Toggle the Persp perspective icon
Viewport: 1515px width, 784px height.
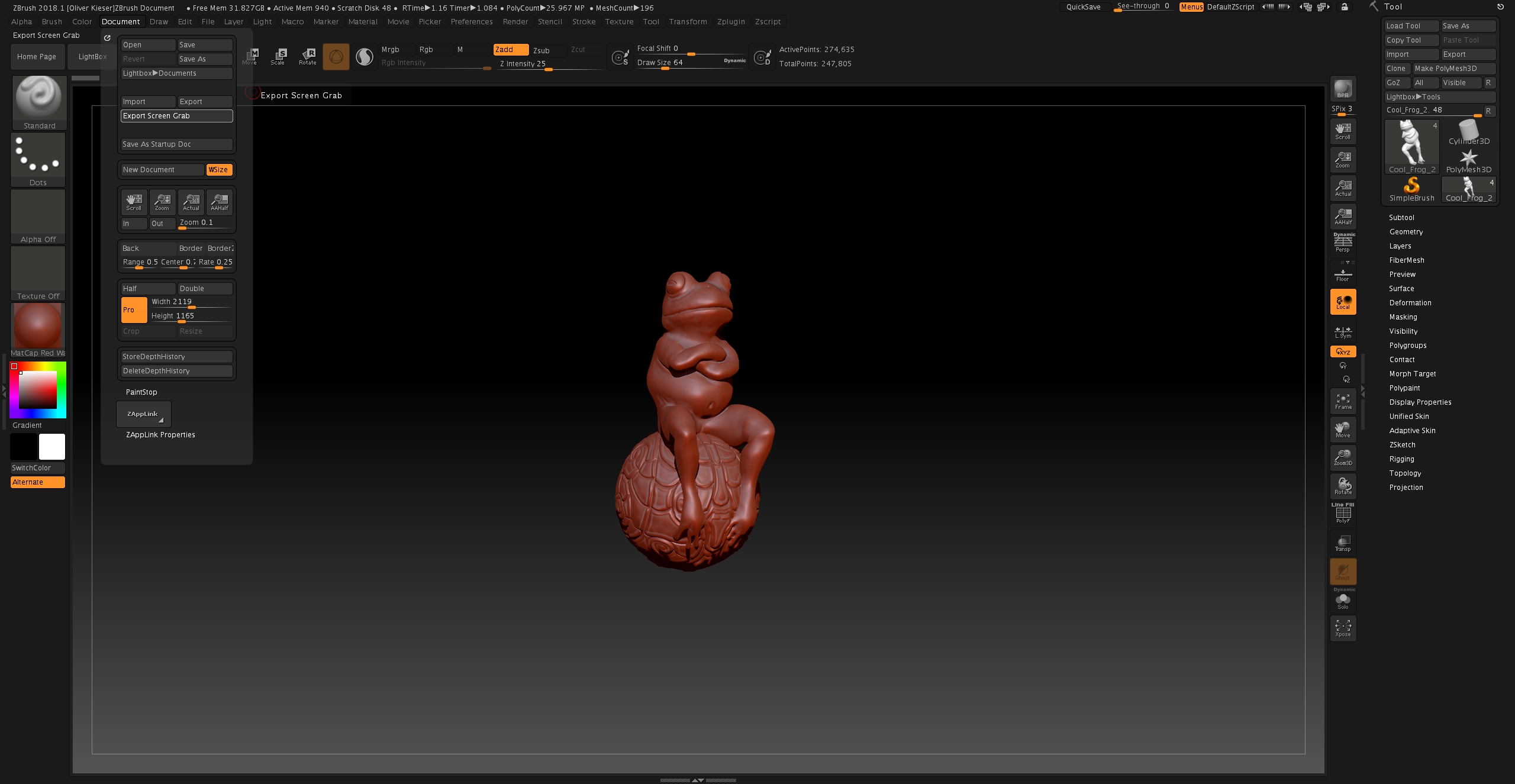[1343, 243]
